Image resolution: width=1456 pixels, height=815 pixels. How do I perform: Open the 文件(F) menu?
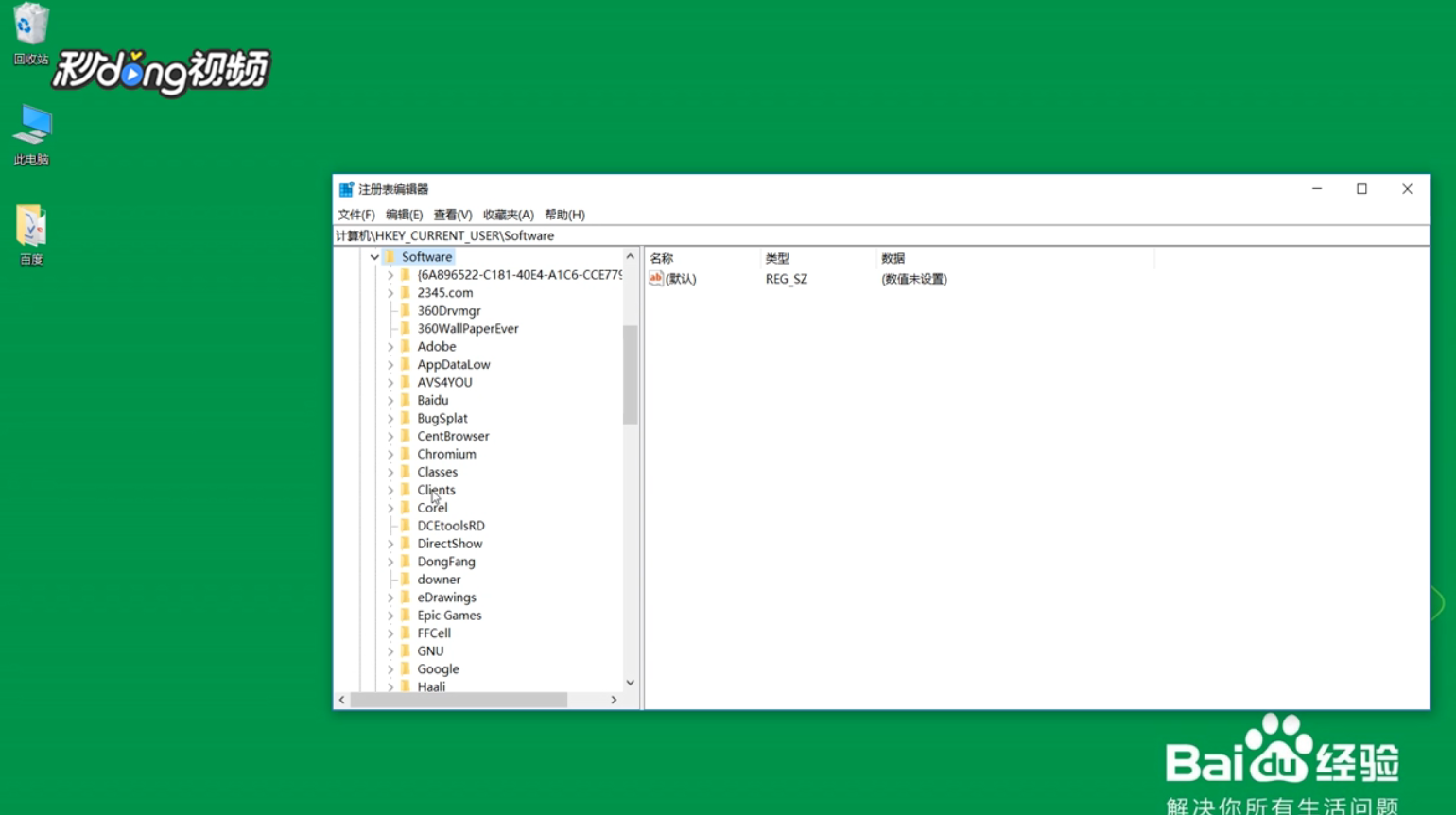[x=356, y=215]
